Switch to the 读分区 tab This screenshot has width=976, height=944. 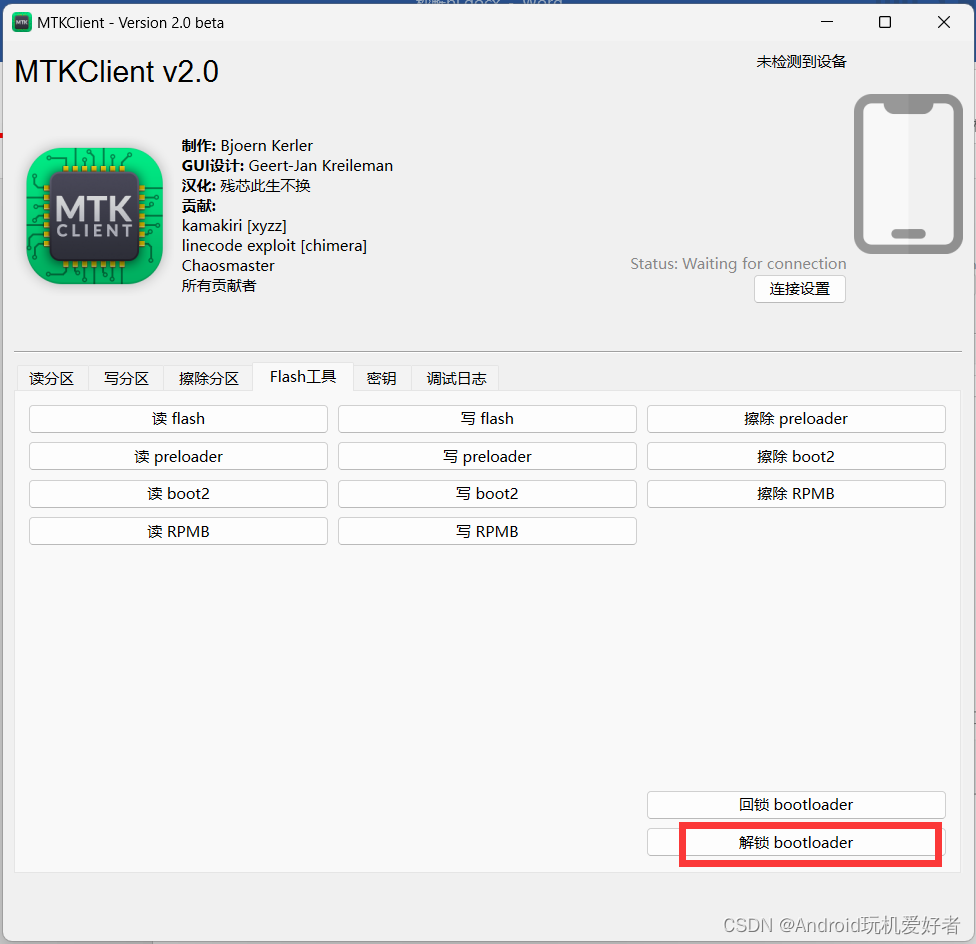click(x=52, y=378)
